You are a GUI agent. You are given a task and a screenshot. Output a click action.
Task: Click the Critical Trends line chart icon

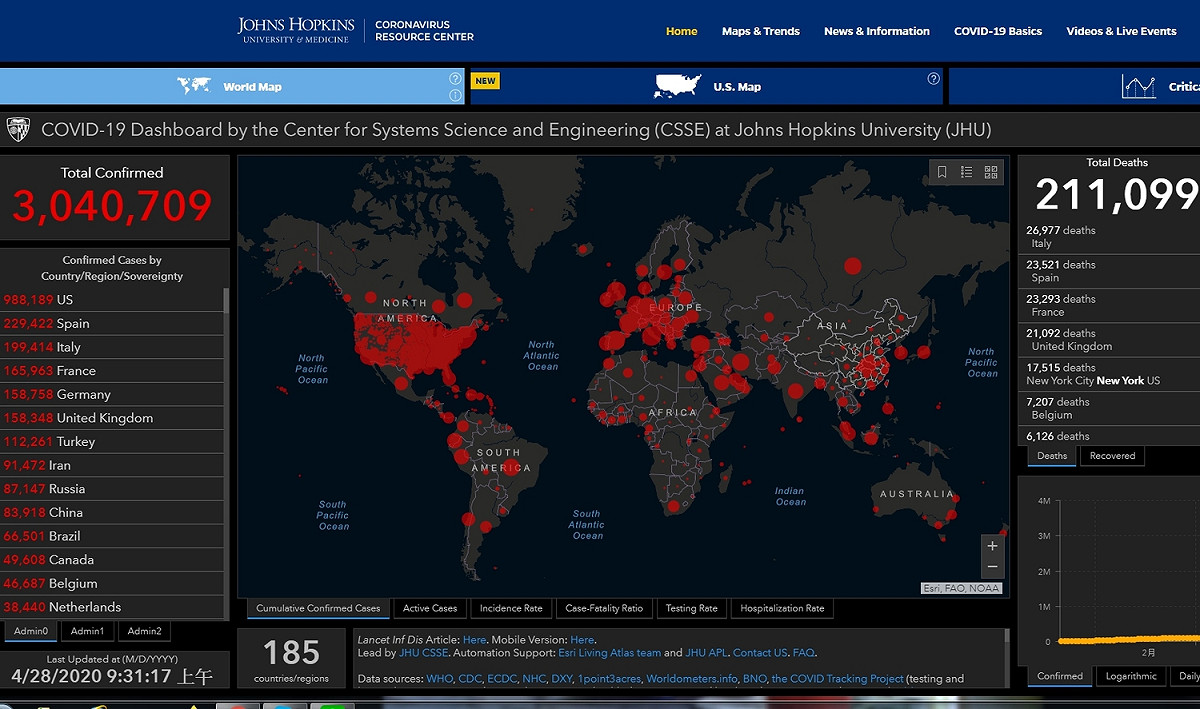click(x=1139, y=87)
